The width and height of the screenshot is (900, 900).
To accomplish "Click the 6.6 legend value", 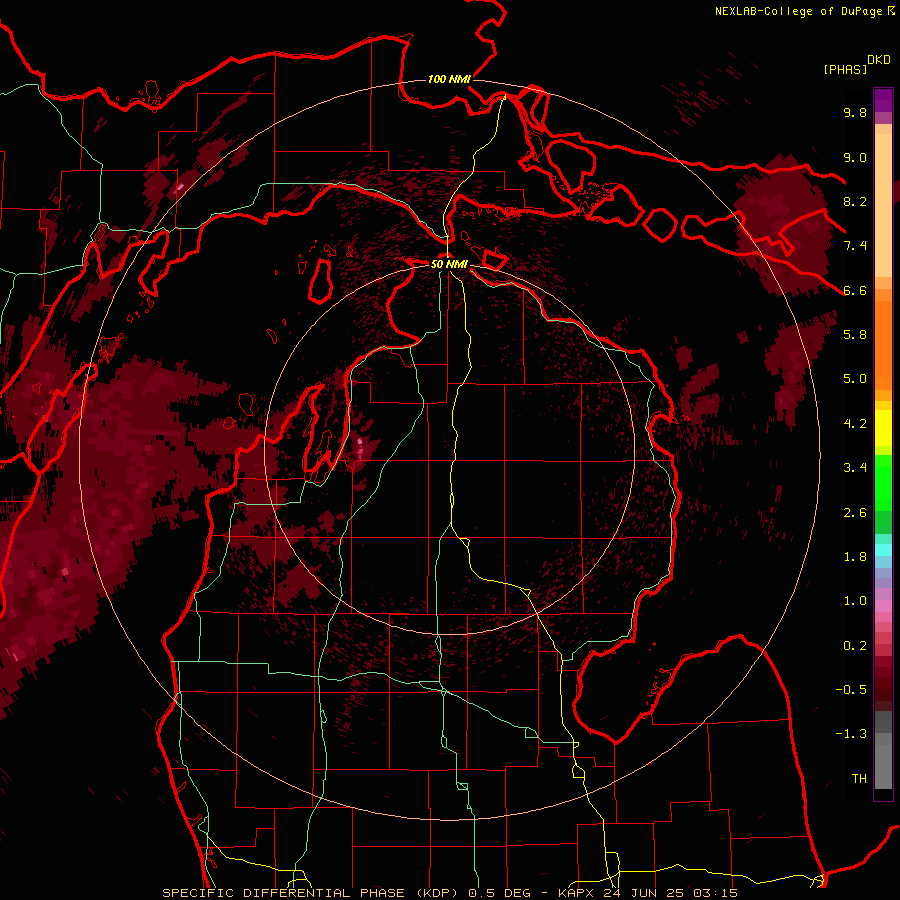I will [855, 290].
